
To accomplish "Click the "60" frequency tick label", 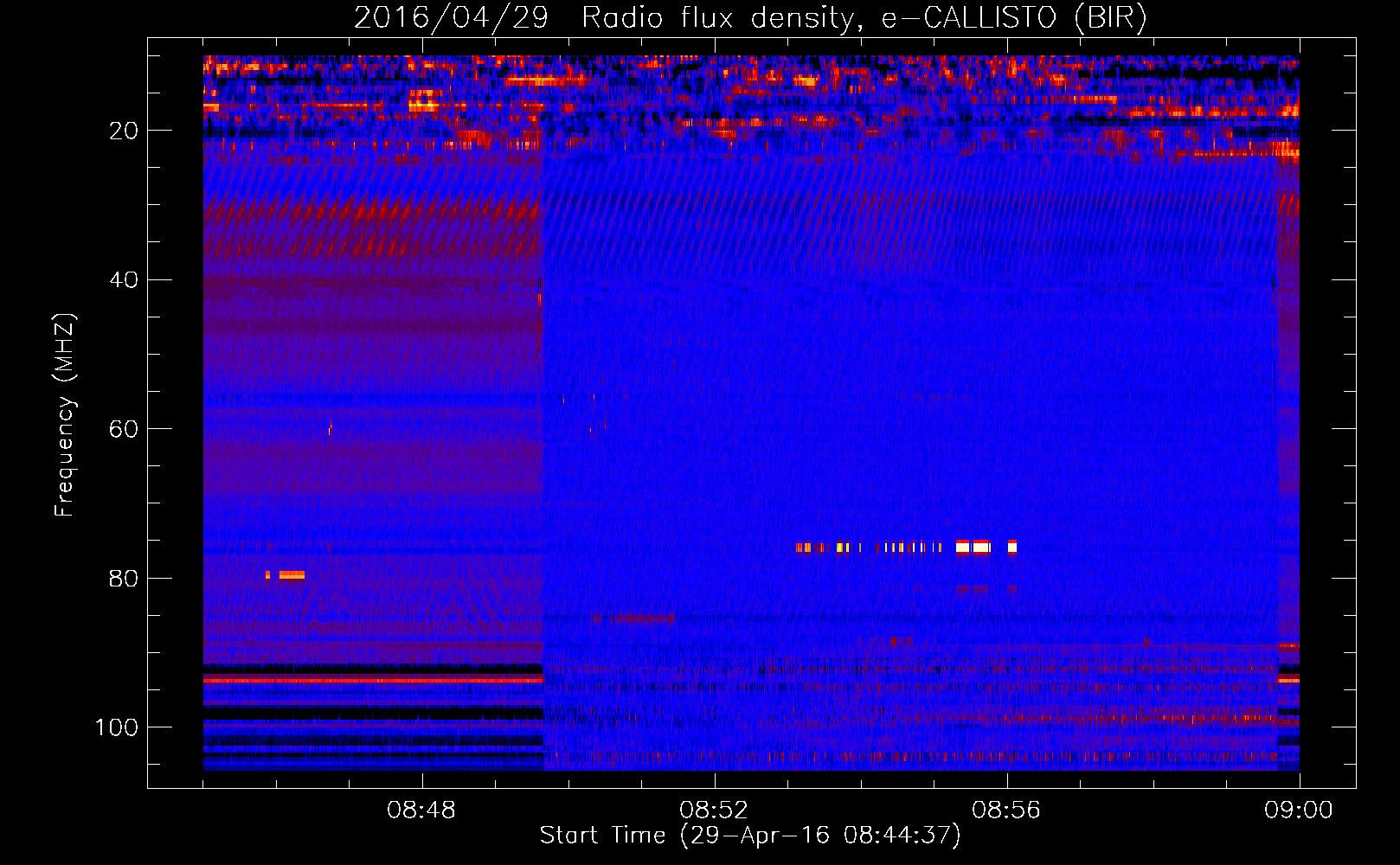I will tap(125, 429).
